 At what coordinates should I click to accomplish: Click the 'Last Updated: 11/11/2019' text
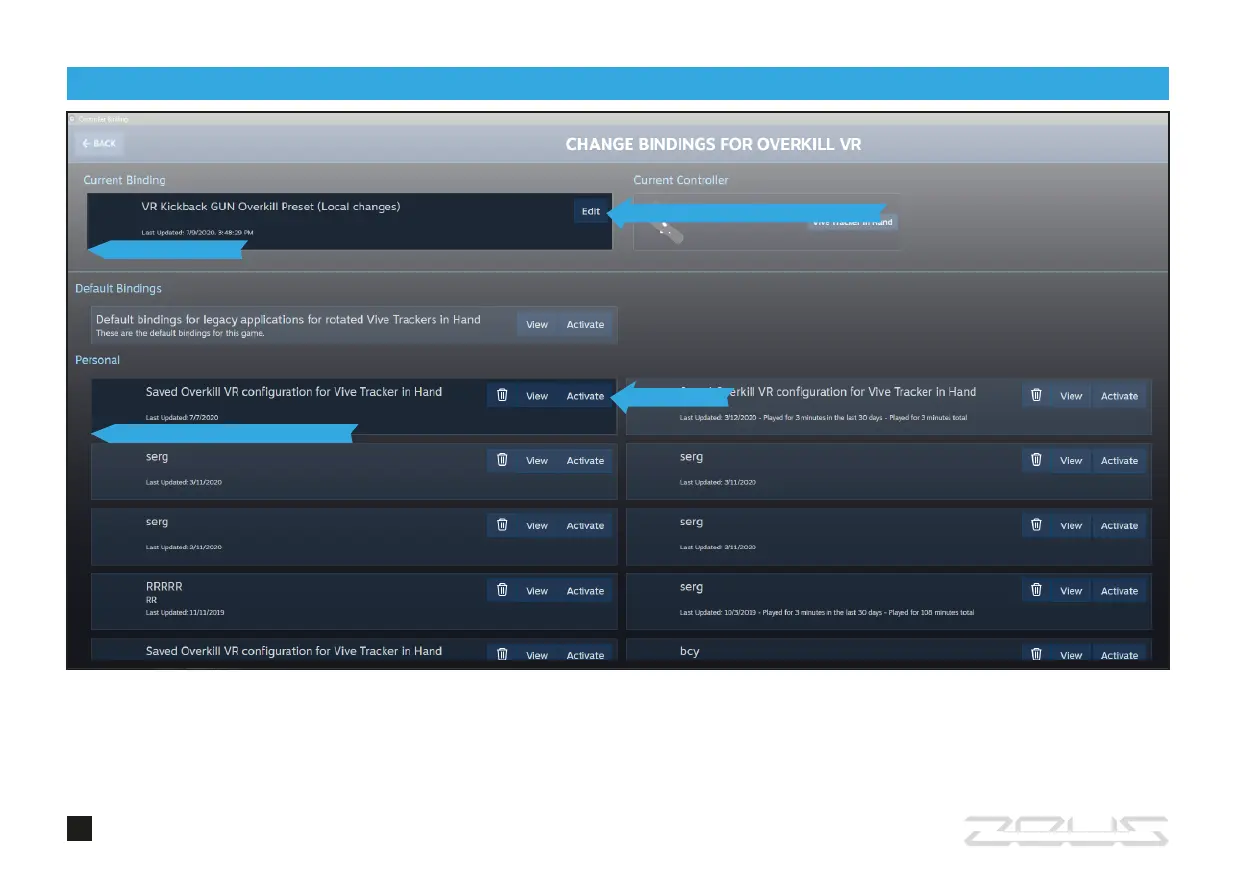pos(186,612)
